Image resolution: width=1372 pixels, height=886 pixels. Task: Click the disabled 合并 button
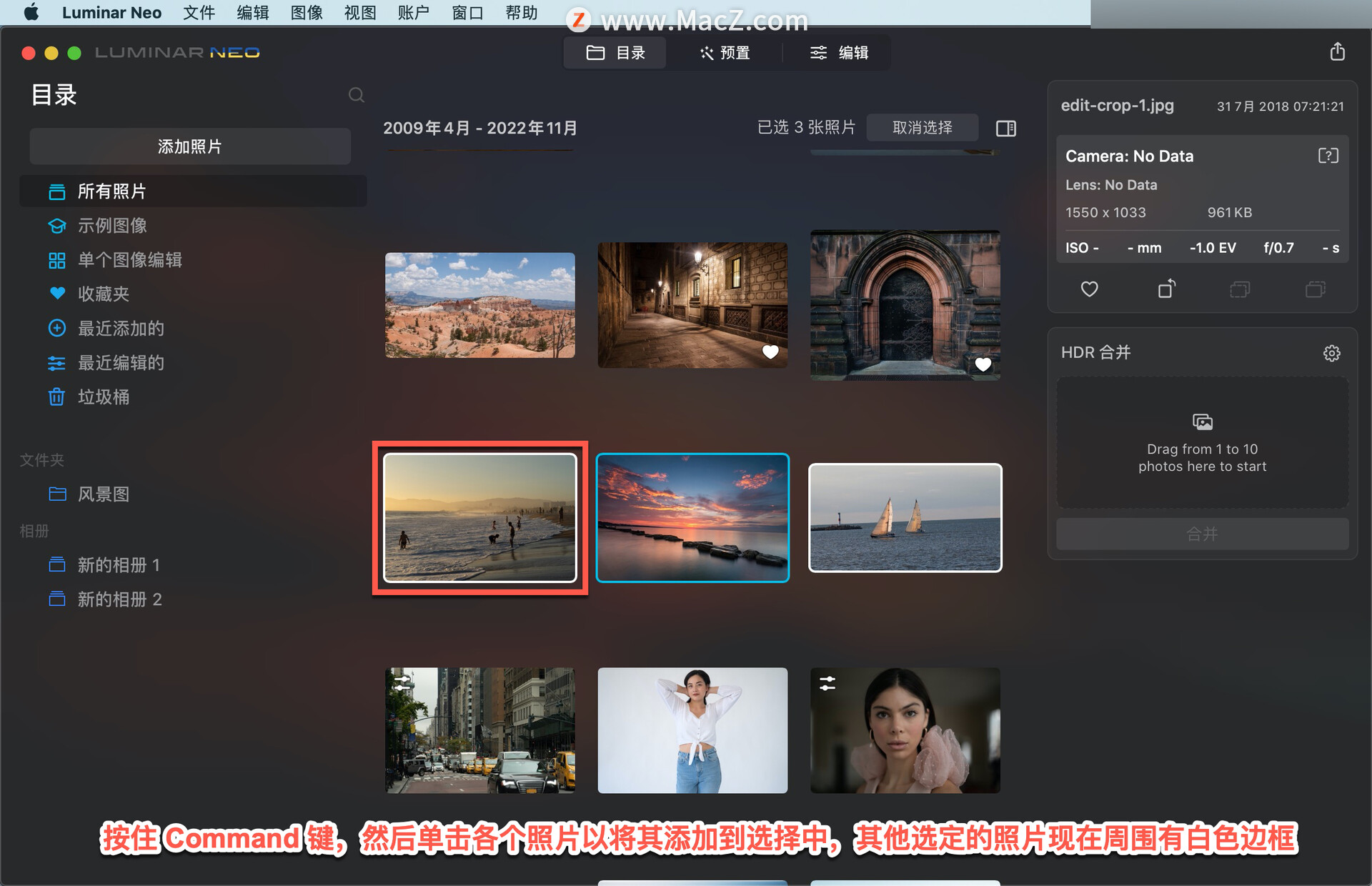pyautogui.click(x=1202, y=534)
